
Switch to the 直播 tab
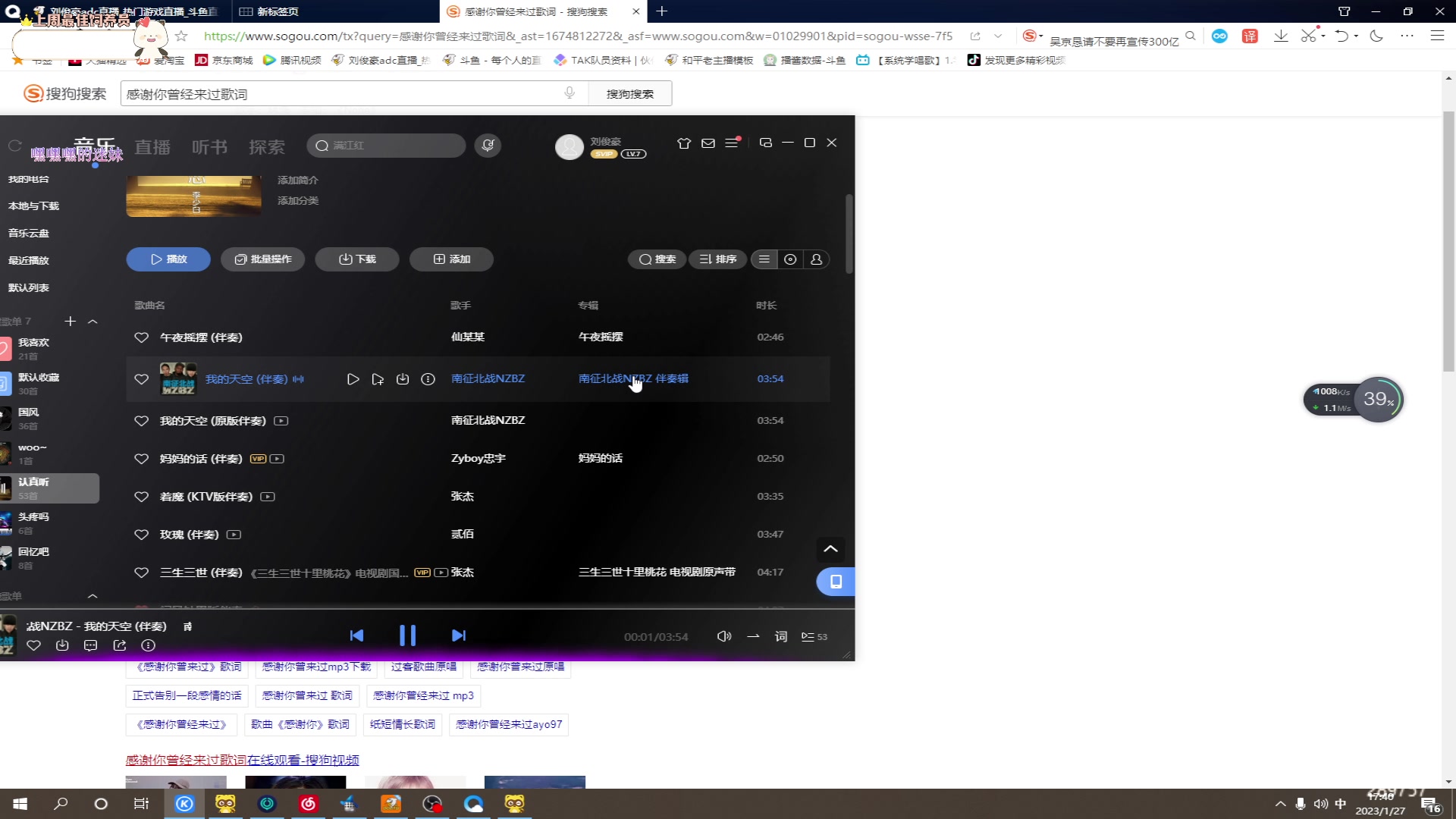click(152, 147)
